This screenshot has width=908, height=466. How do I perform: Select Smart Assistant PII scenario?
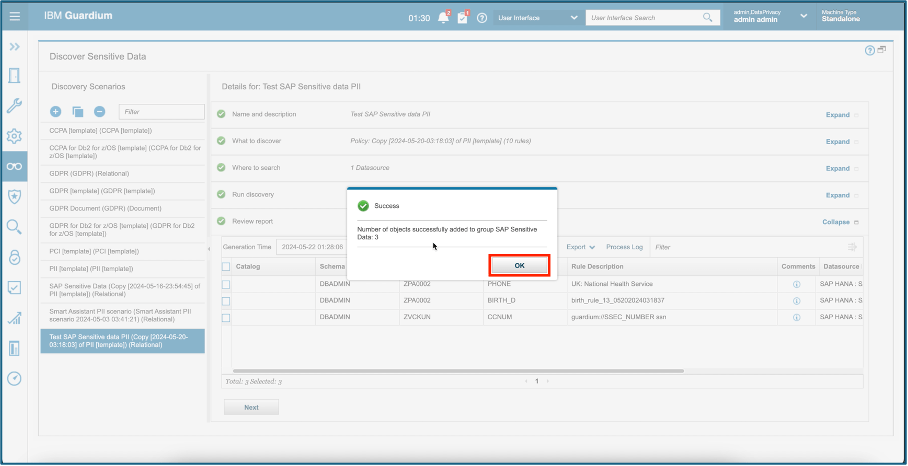[x=123, y=315]
